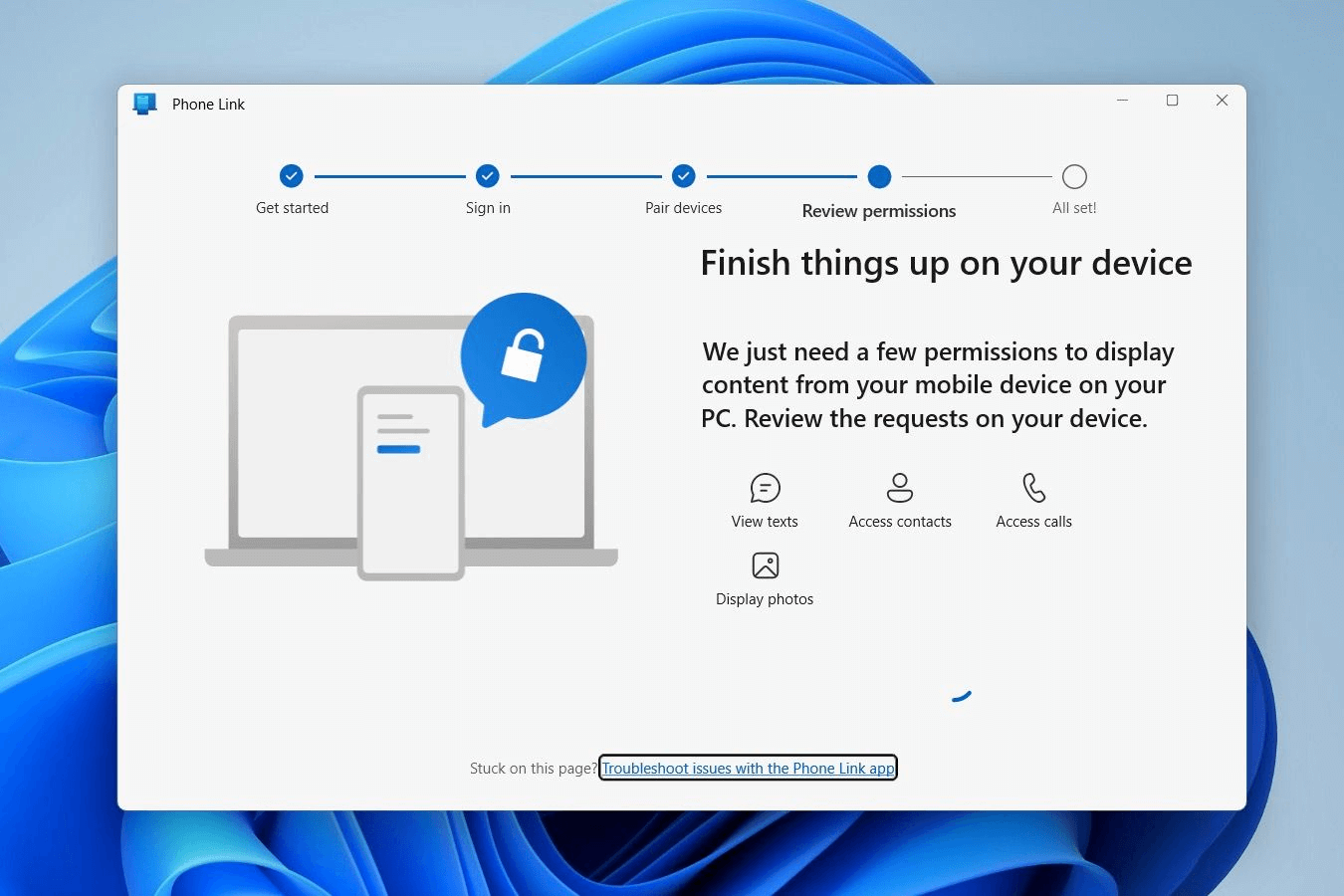Select the Access contacts person icon

[900, 488]
